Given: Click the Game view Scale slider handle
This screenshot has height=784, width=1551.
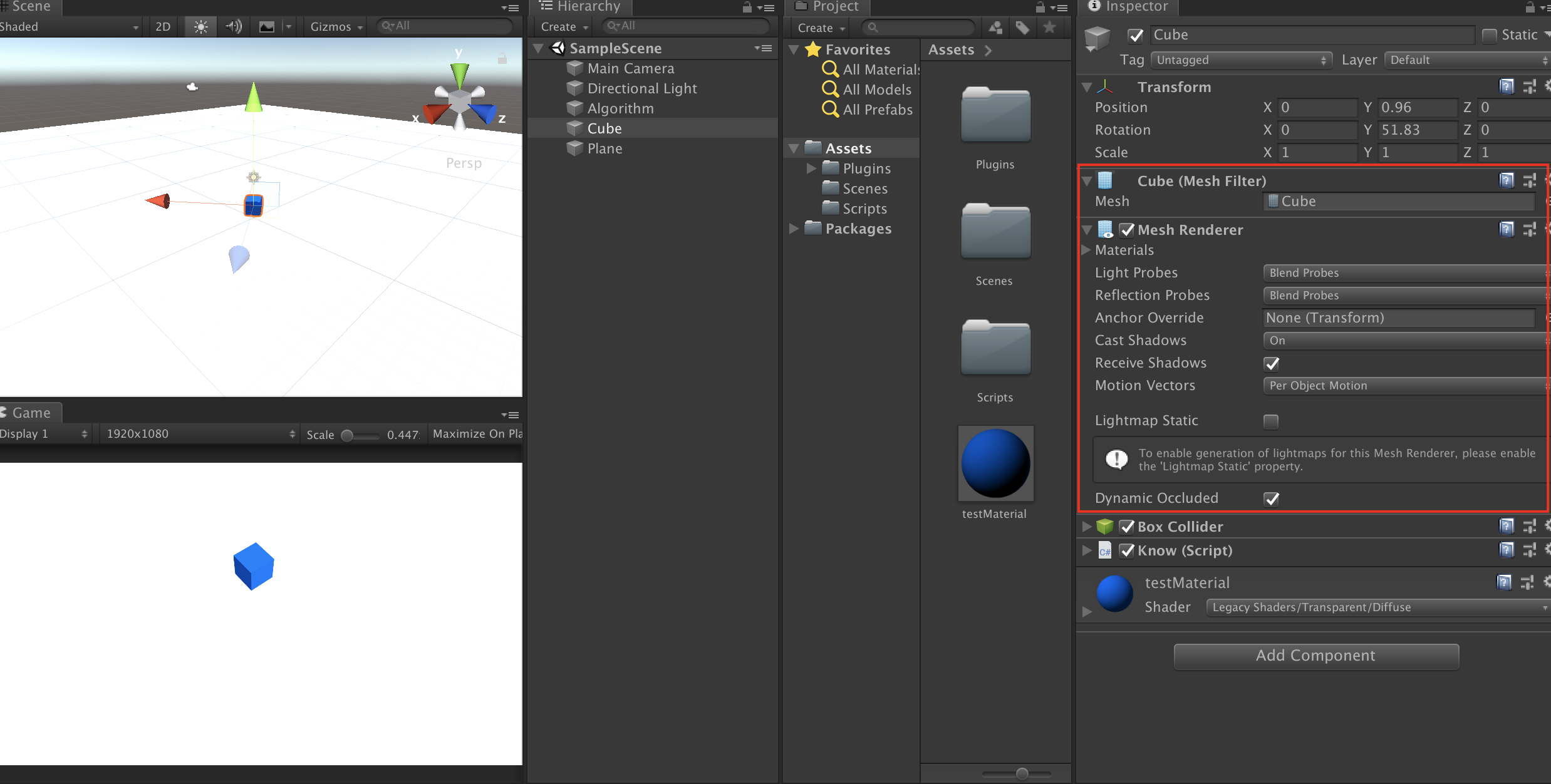Looking at the screenshot, I should click(x=347, y=435).
